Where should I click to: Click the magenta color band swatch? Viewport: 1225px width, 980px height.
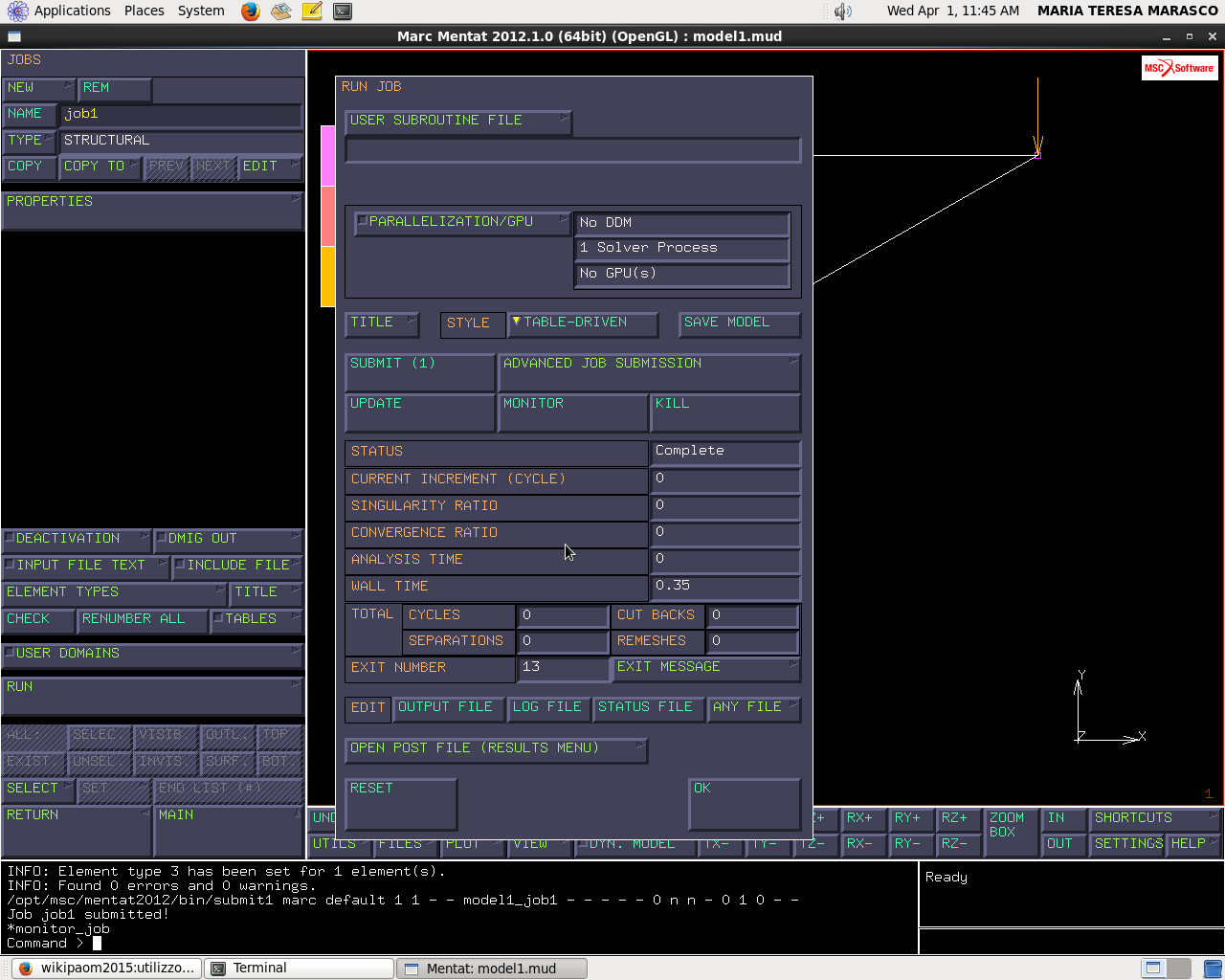[x=327, y=156]
